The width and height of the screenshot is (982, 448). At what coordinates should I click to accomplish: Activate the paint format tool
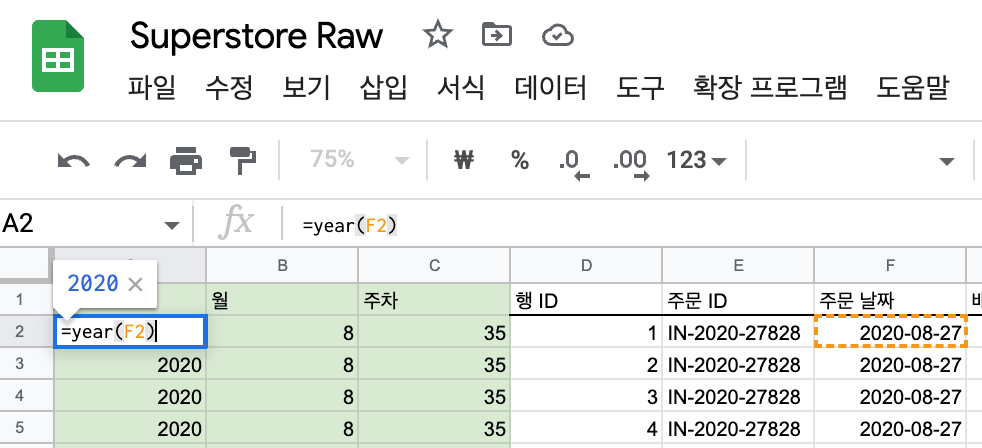coord(243,161)
